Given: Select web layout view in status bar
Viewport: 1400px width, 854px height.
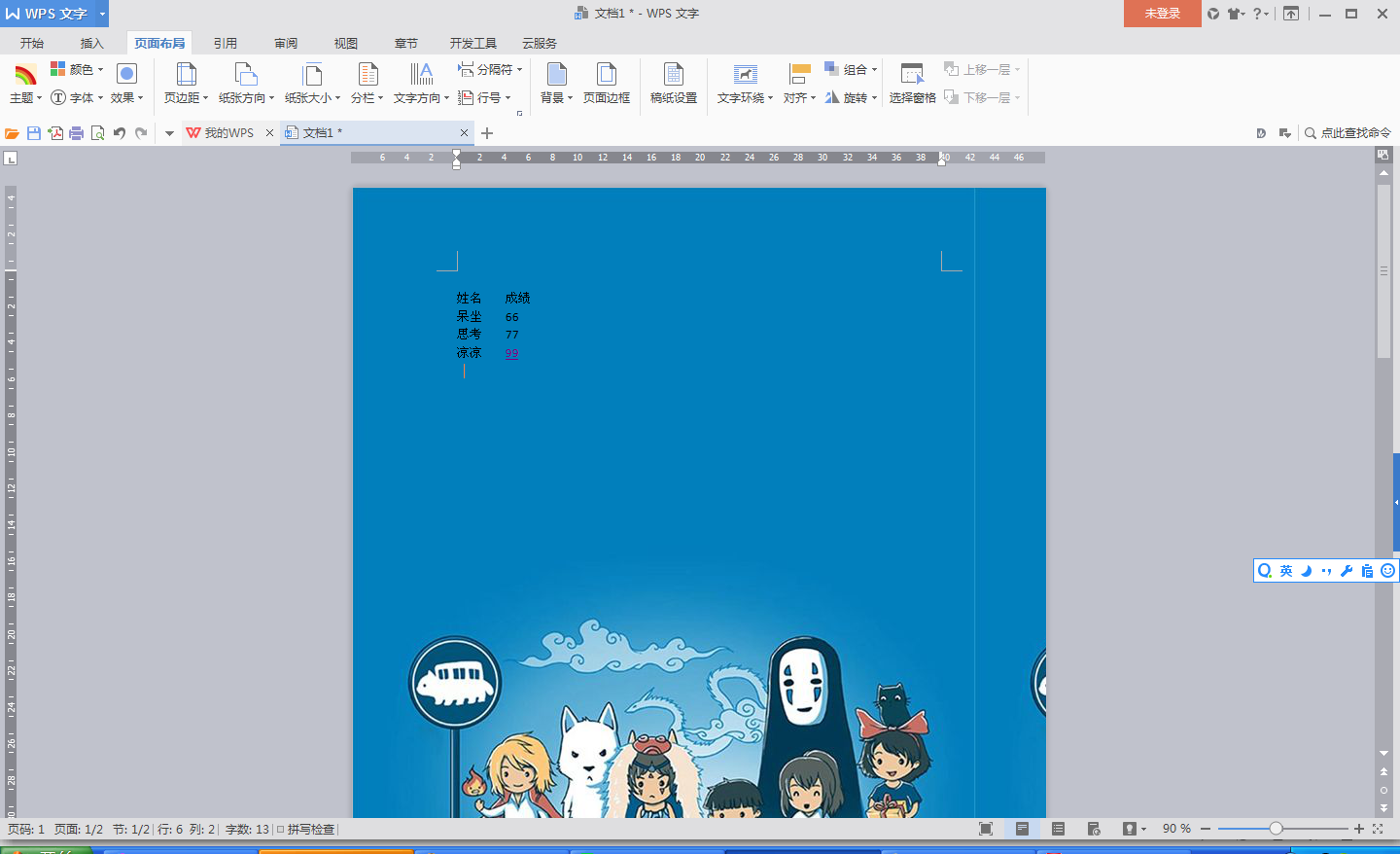Looking at the screenshot, I should click(1094, 829).
